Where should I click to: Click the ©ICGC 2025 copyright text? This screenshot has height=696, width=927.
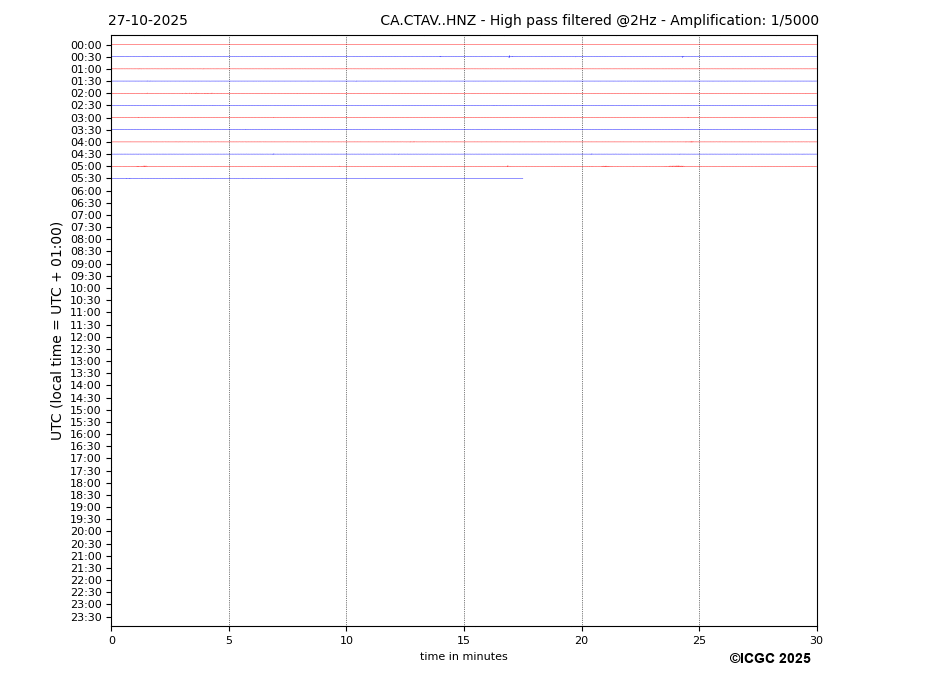pyautogui.click(x=769, y=659)
